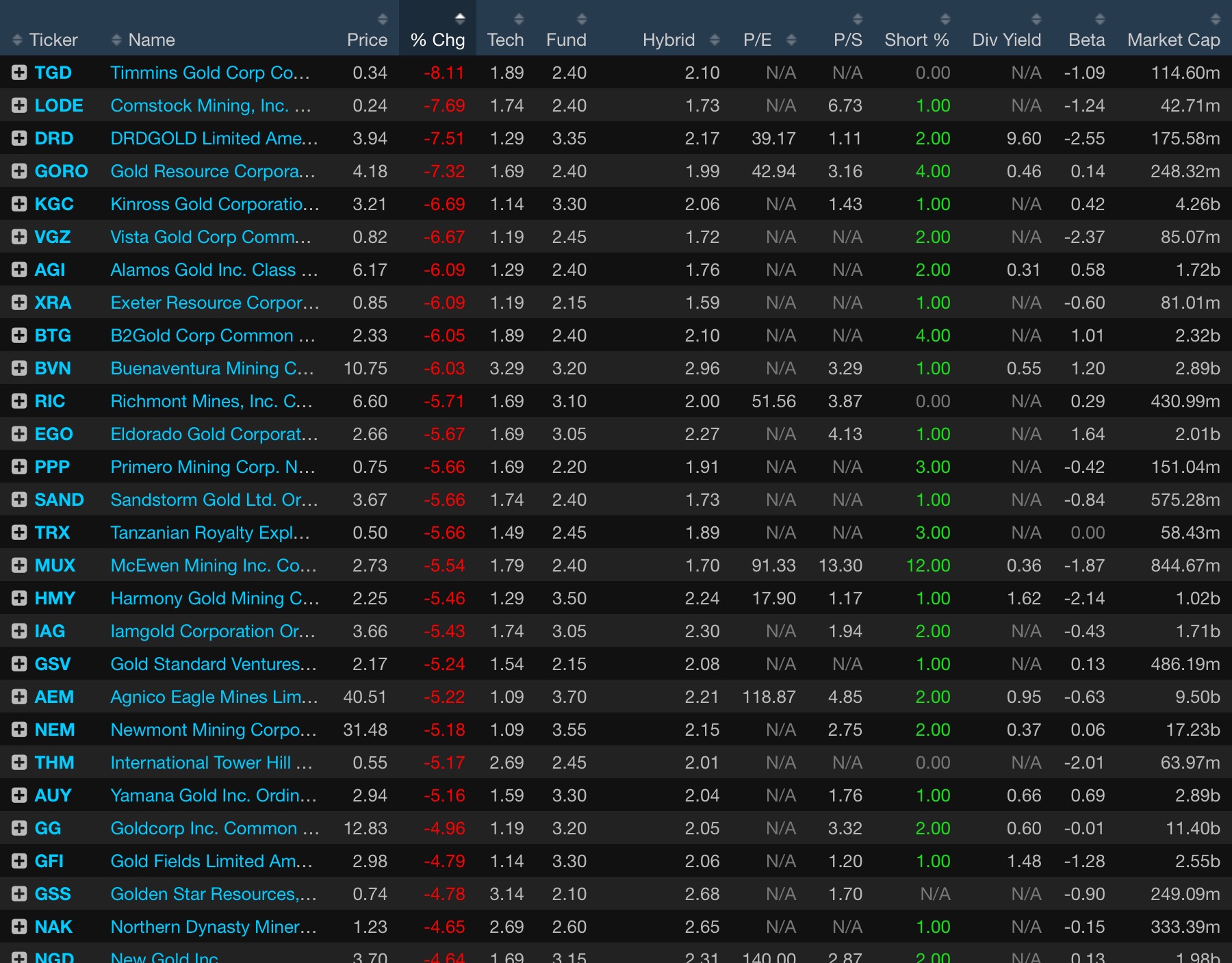Select the 17.23b market cap cell

click(x=1192, y=730)
